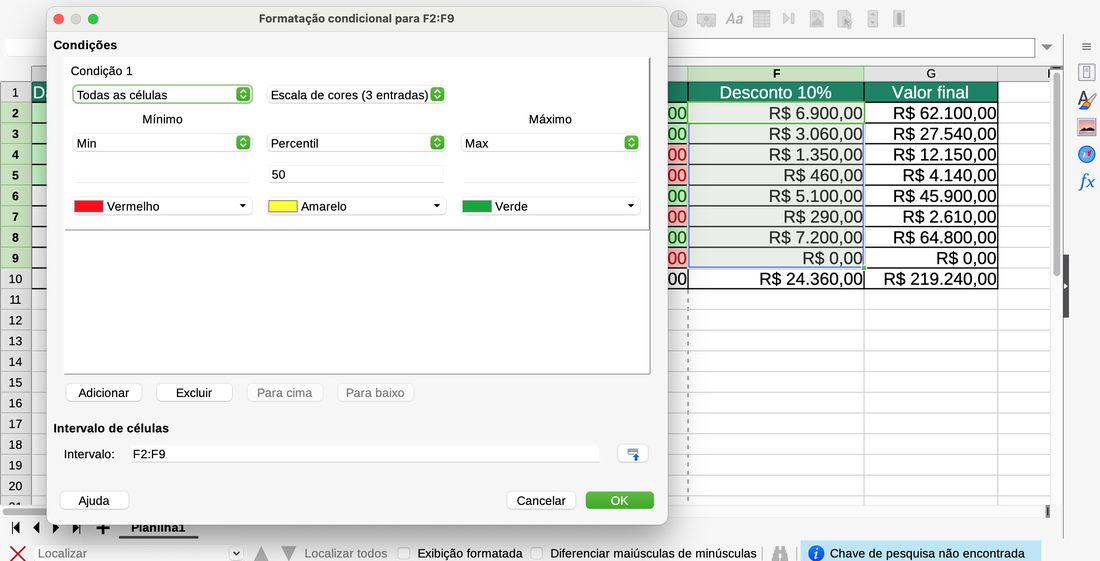Click the Intervalo field F2:F9
Viewport: 1100px width, 561px height.
pyautogui.click(x=365, y=454)
